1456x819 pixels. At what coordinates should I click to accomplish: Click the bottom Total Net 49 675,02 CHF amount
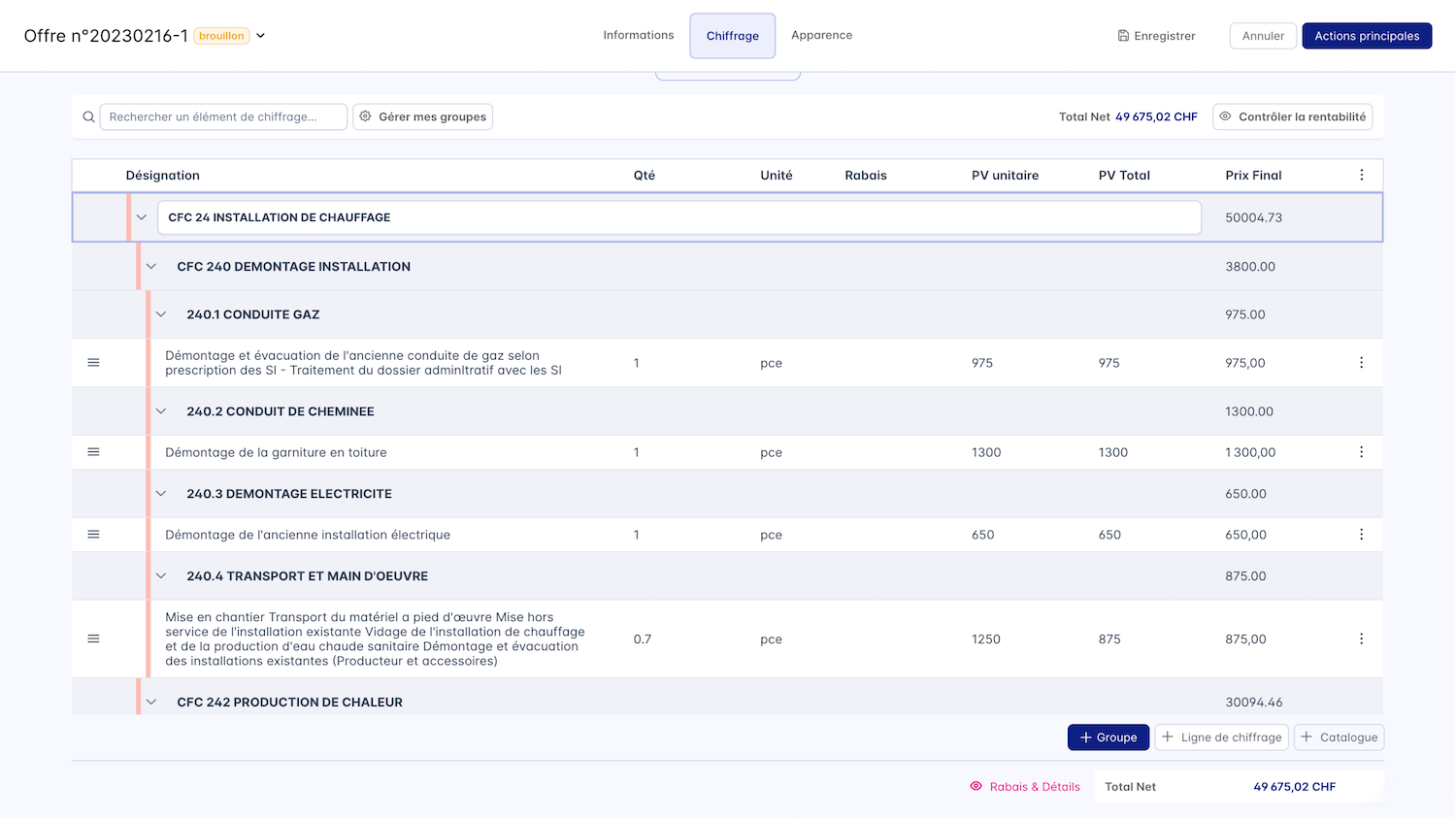click(1294, 787)
